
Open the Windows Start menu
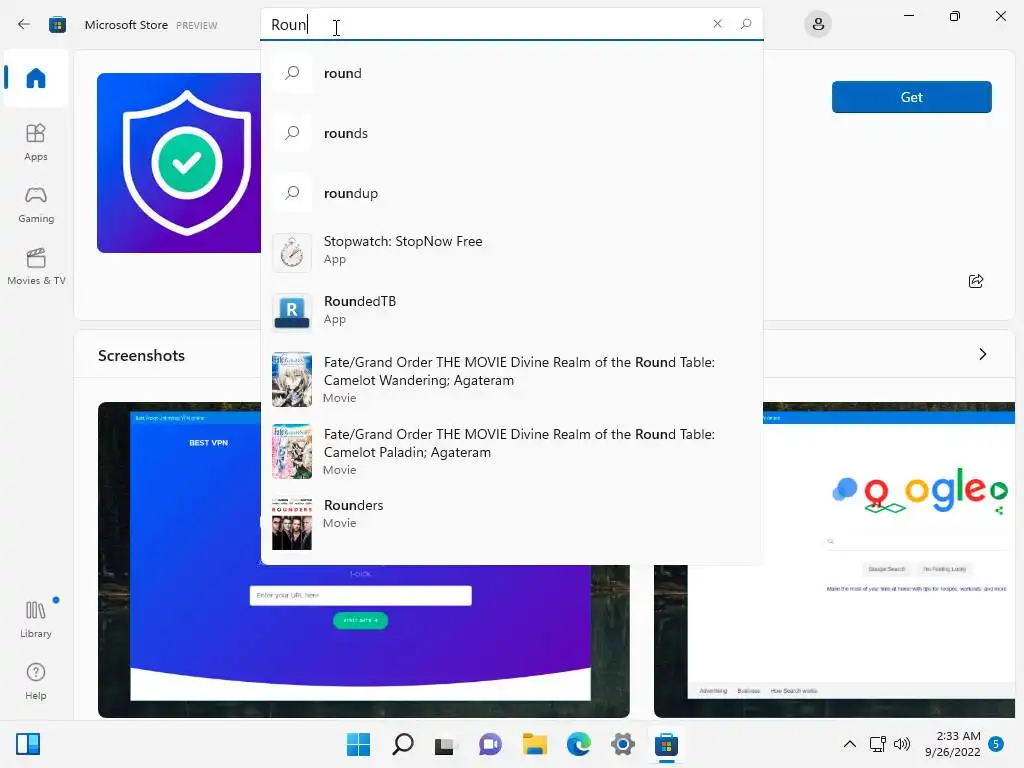[x=358, y=744]
